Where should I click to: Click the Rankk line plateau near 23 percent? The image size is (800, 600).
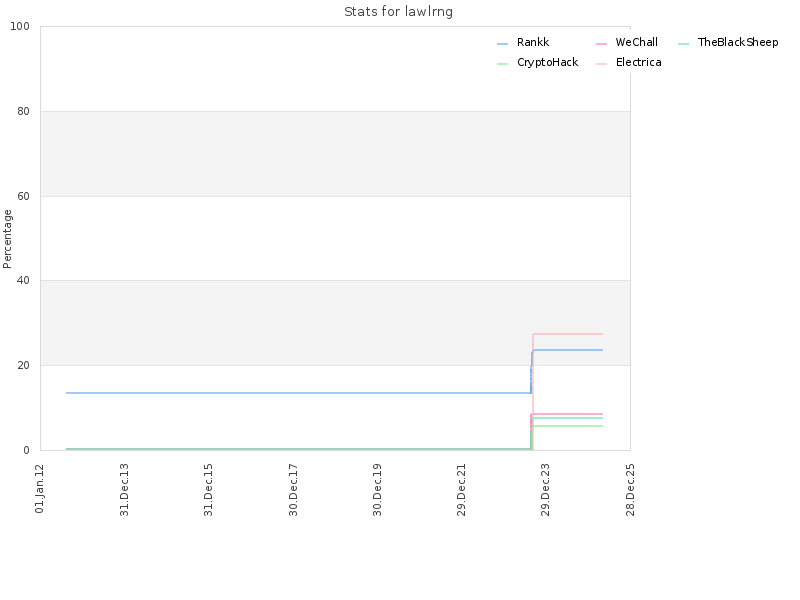pos(568,350)
